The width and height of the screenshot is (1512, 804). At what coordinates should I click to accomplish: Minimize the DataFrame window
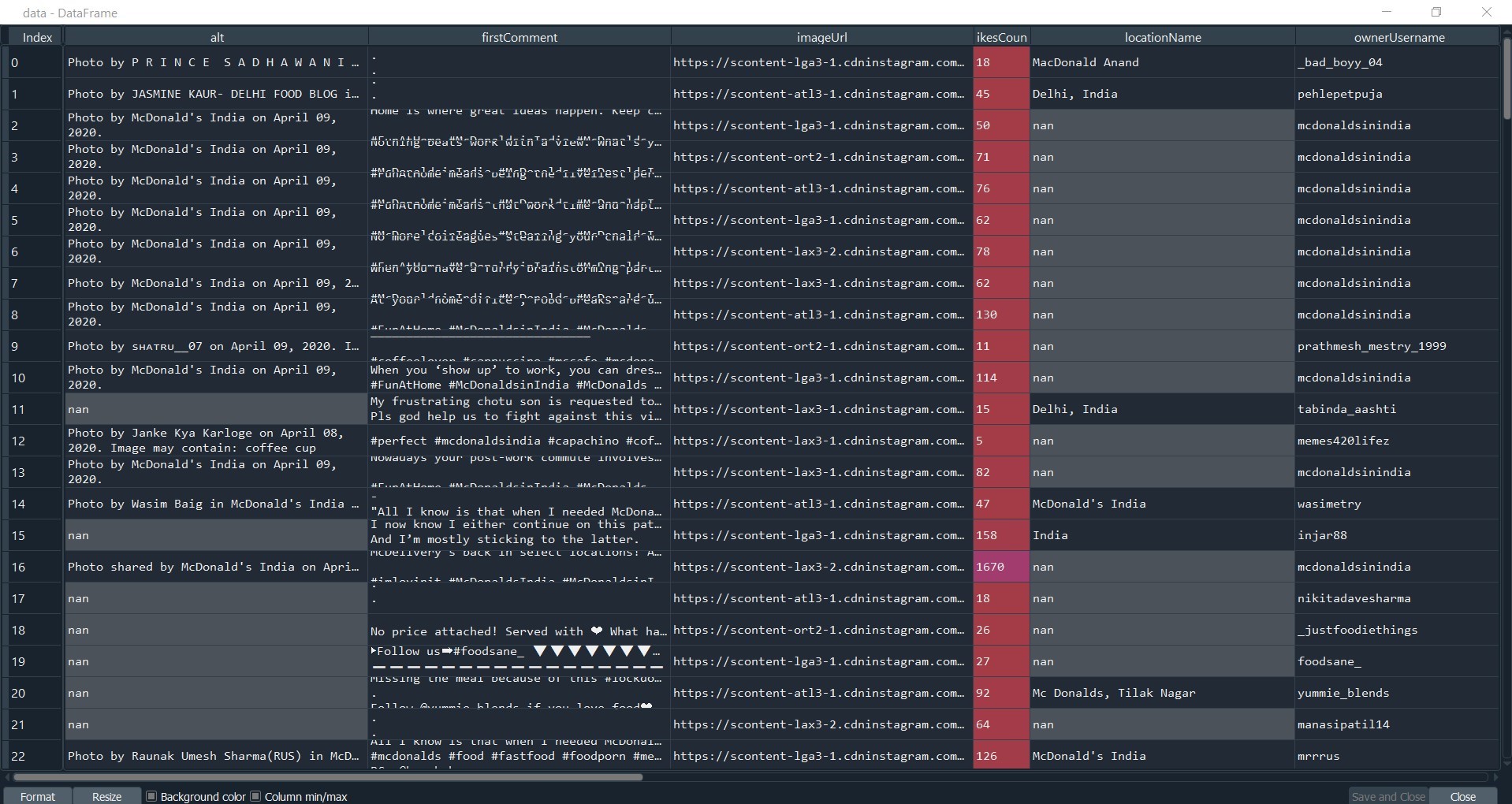click(1387, 12)
